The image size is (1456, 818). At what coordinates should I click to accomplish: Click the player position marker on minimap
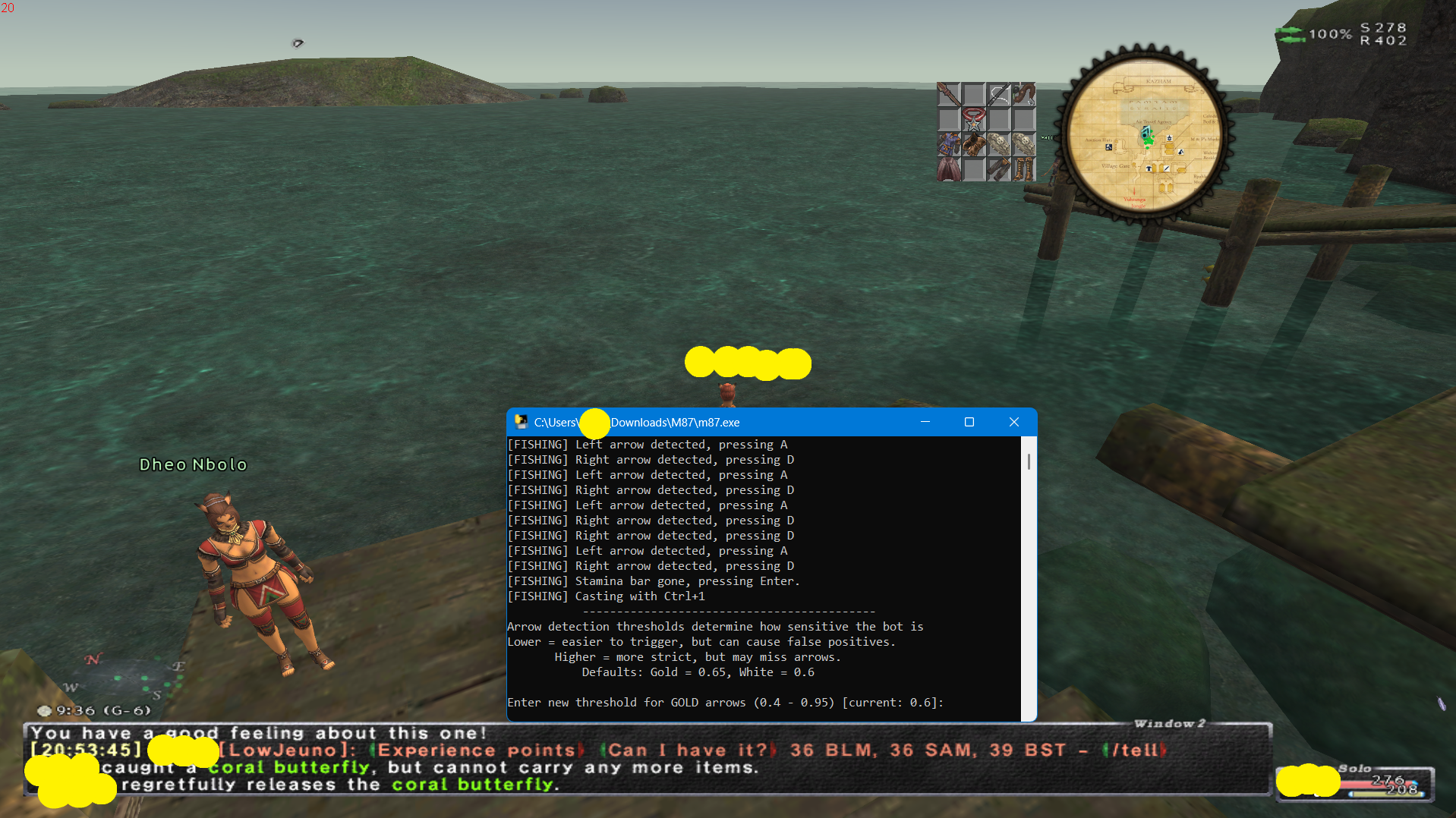click(x=1145, y=134)
